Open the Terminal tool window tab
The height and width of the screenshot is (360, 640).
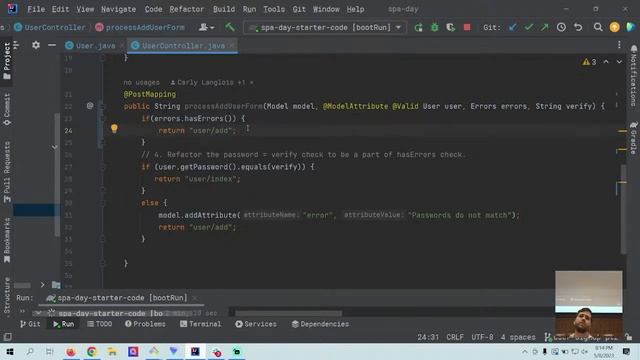tap(200, 324)
